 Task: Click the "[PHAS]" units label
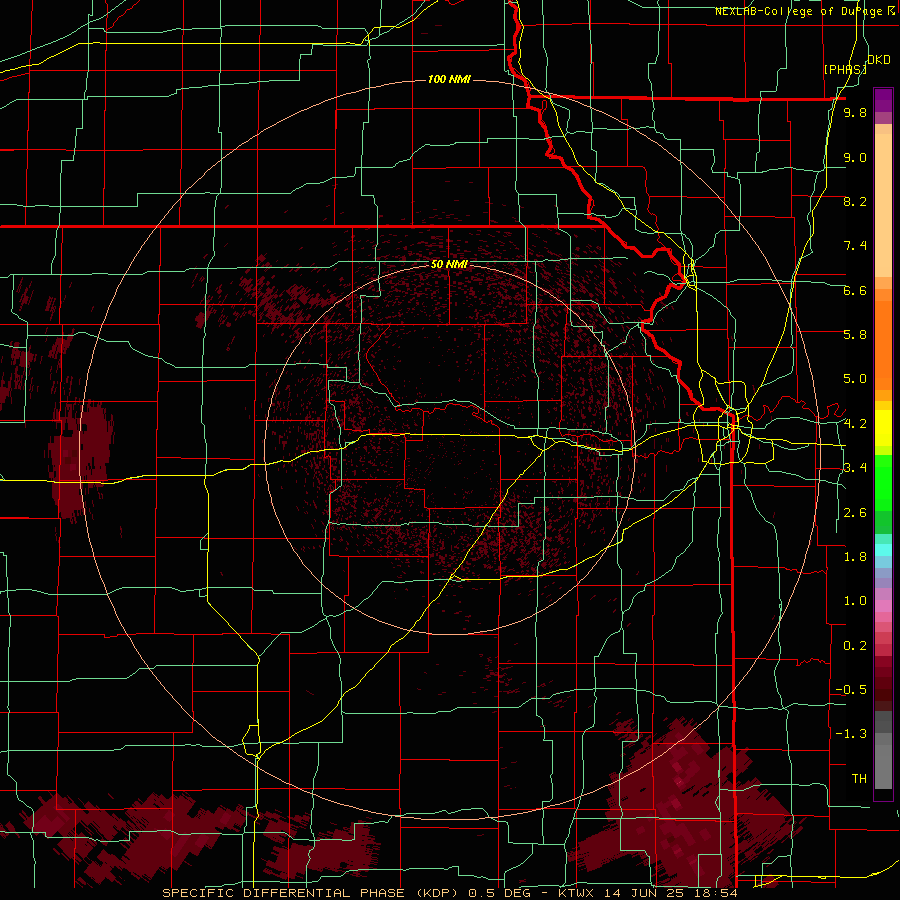click(x=845, y=69)
